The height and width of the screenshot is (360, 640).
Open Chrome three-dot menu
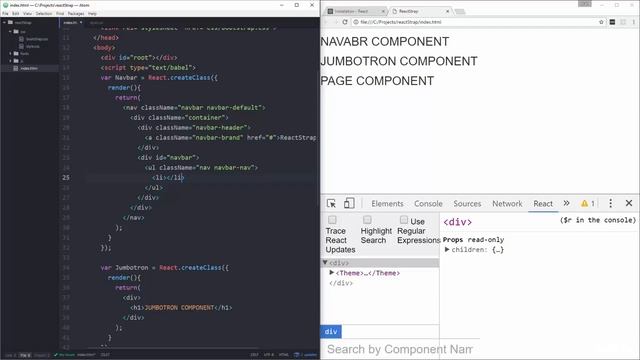tap(634, 22)
